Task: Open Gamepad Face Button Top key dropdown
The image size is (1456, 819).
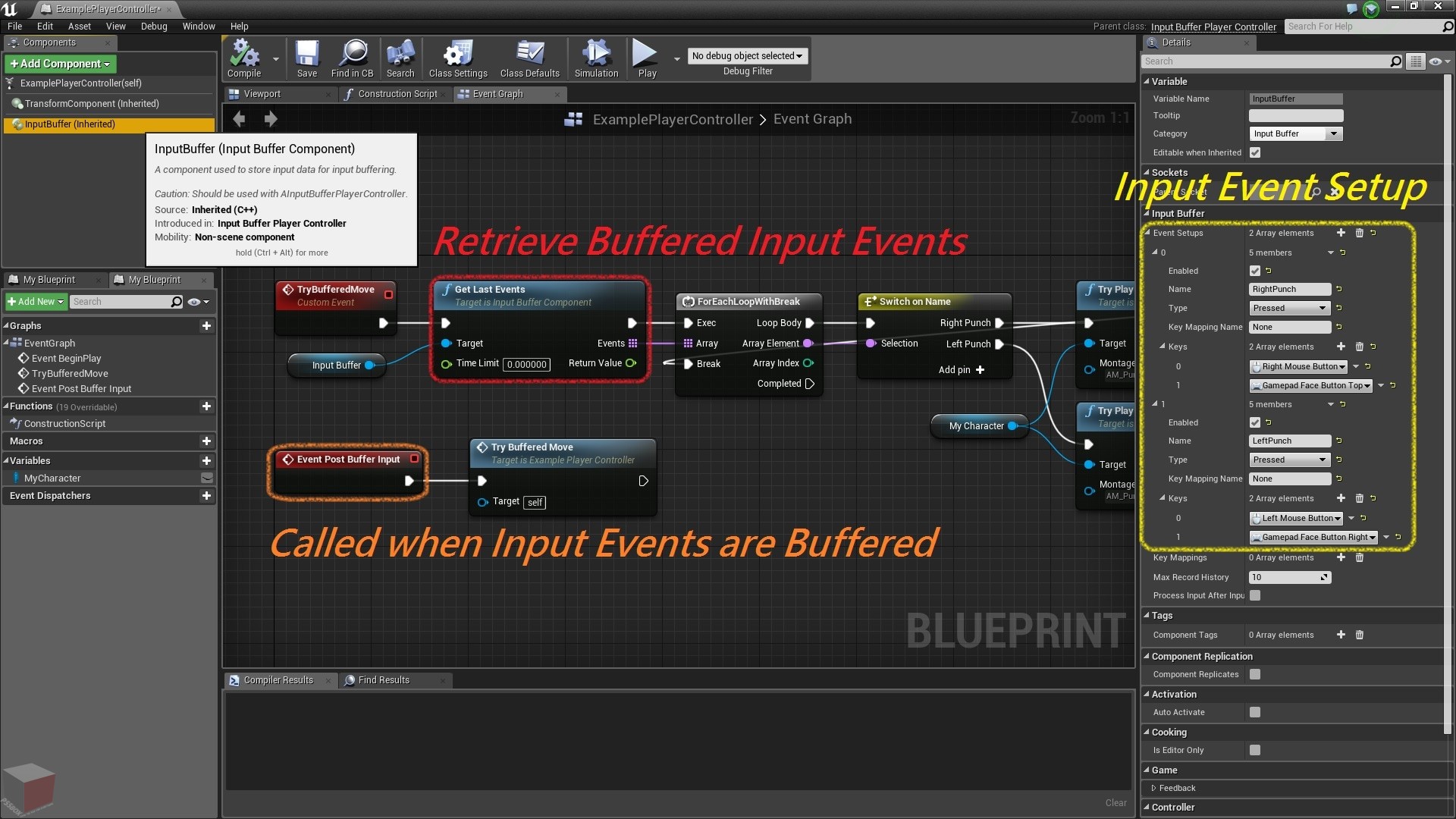Action: [1311, 385]
